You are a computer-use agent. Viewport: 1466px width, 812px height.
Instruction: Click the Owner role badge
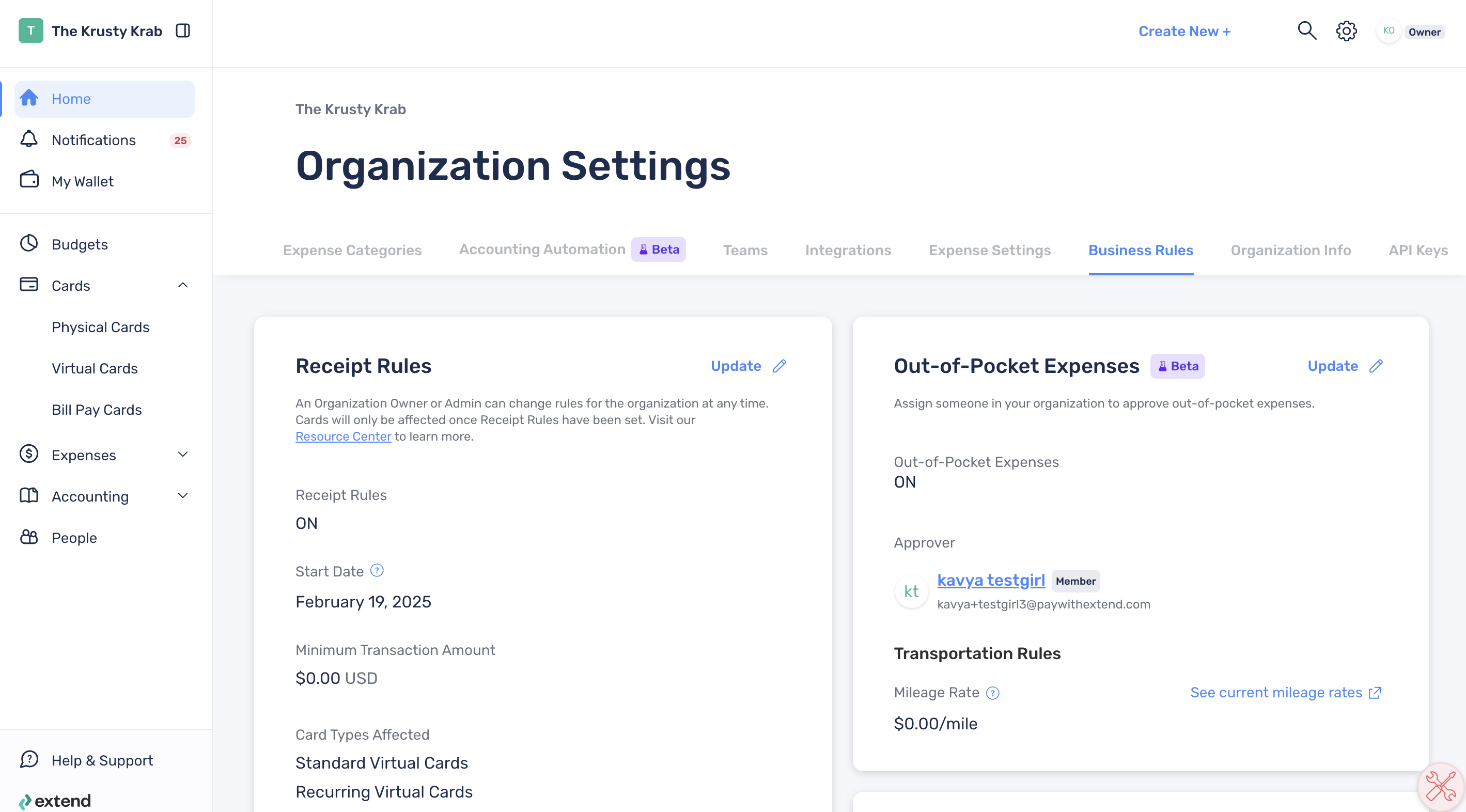click(x=1425, y=32)
